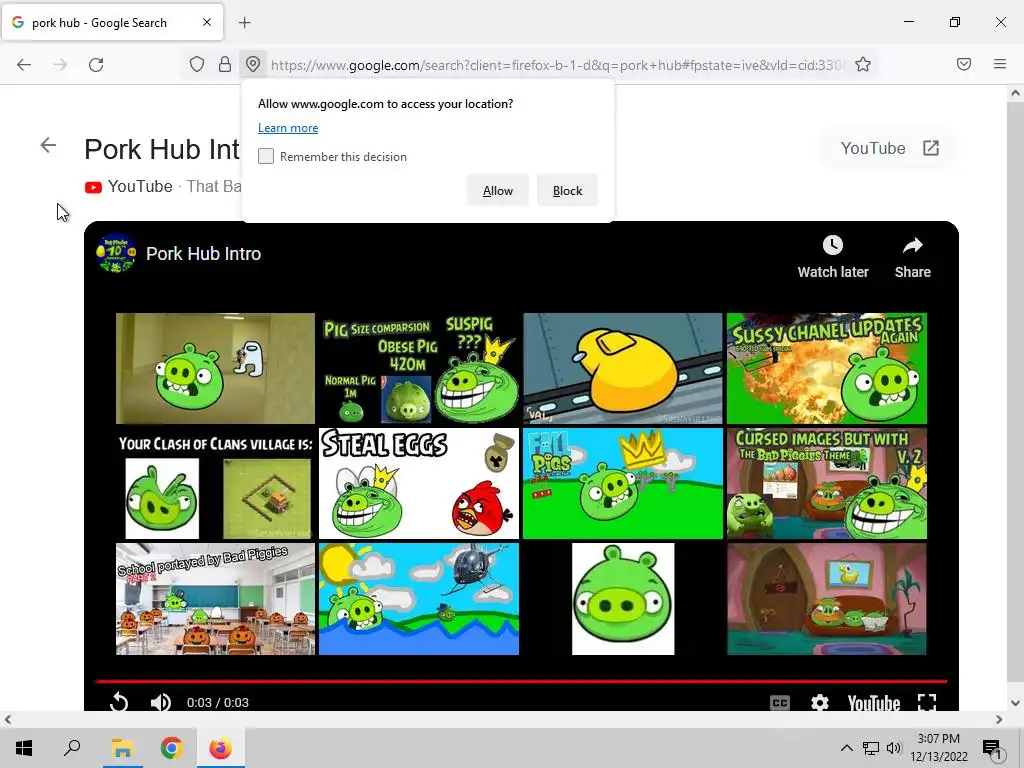Allow location access

point(498,191)
